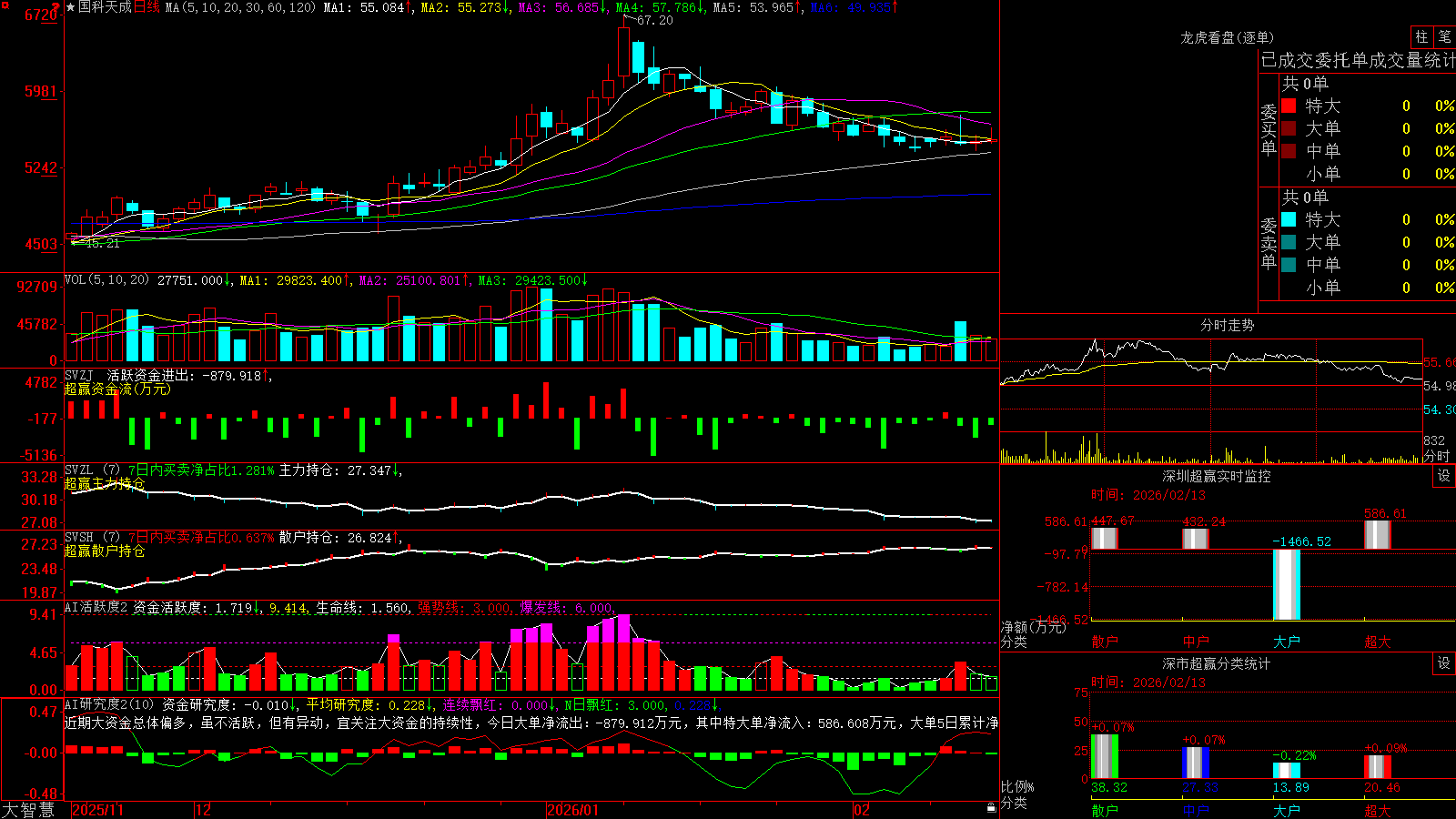Click the 67.20 high price label on candlestick chart
The width and height of the screenshot is (1456, 819).
[x=654, y=20]
